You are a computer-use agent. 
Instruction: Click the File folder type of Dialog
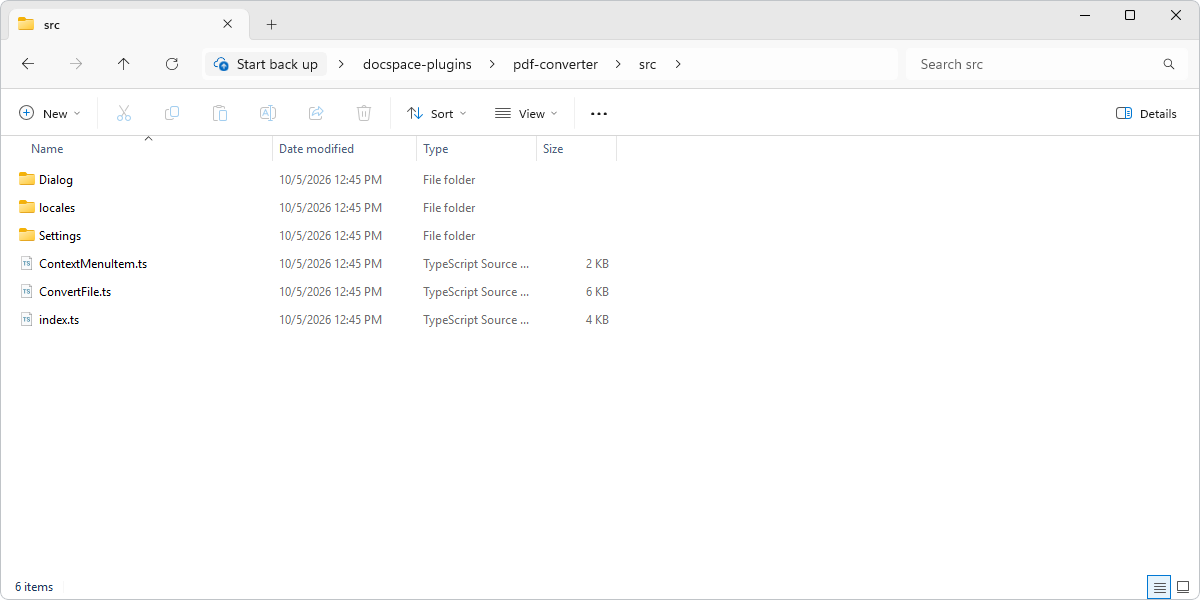(449, 180)
